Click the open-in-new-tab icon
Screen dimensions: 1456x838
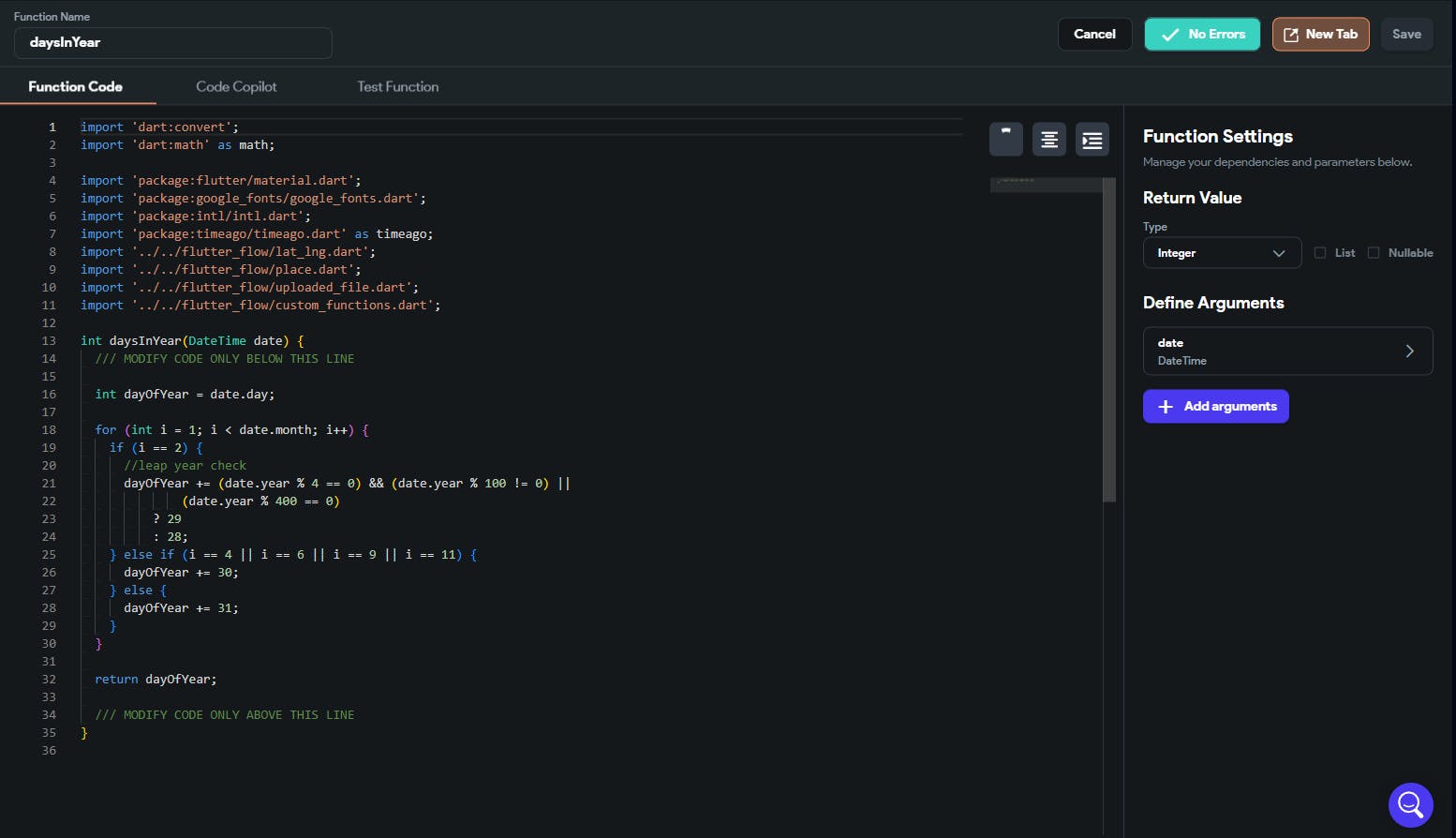pos(1290,35)
